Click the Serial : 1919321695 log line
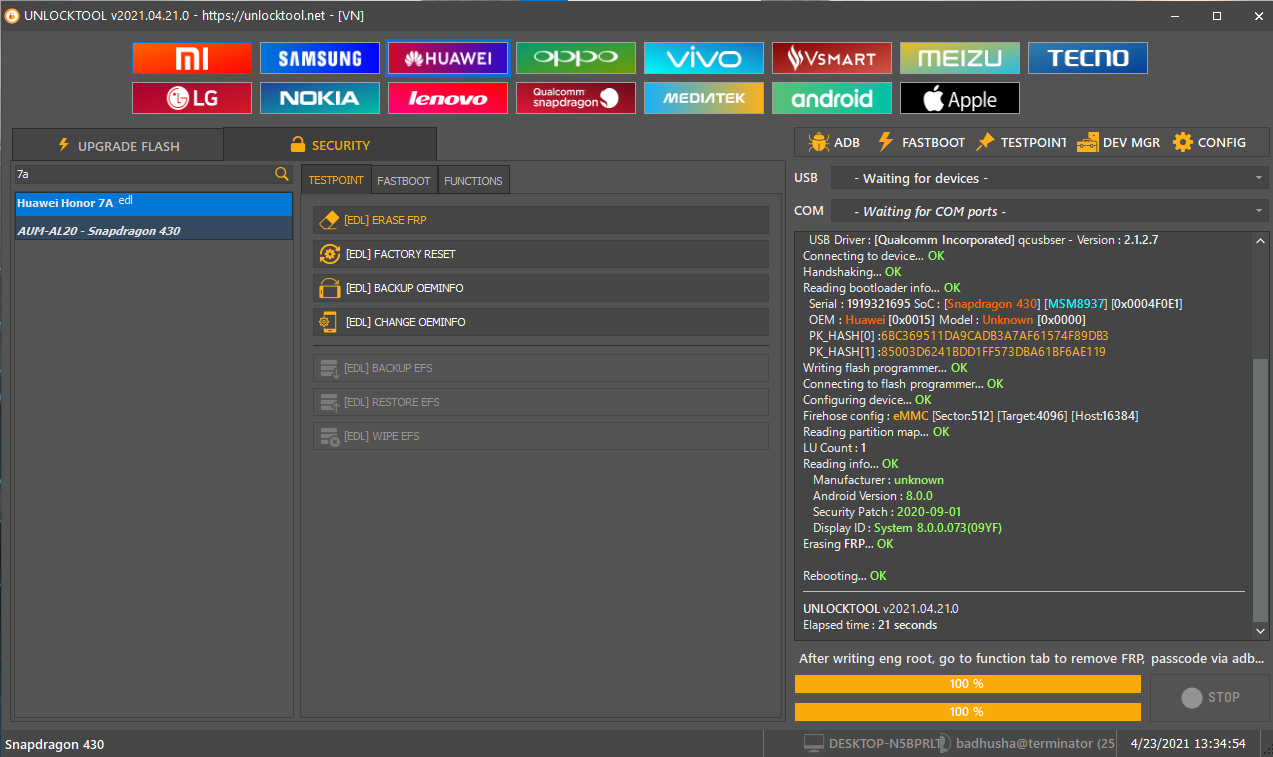 click(x=996, y=304)
